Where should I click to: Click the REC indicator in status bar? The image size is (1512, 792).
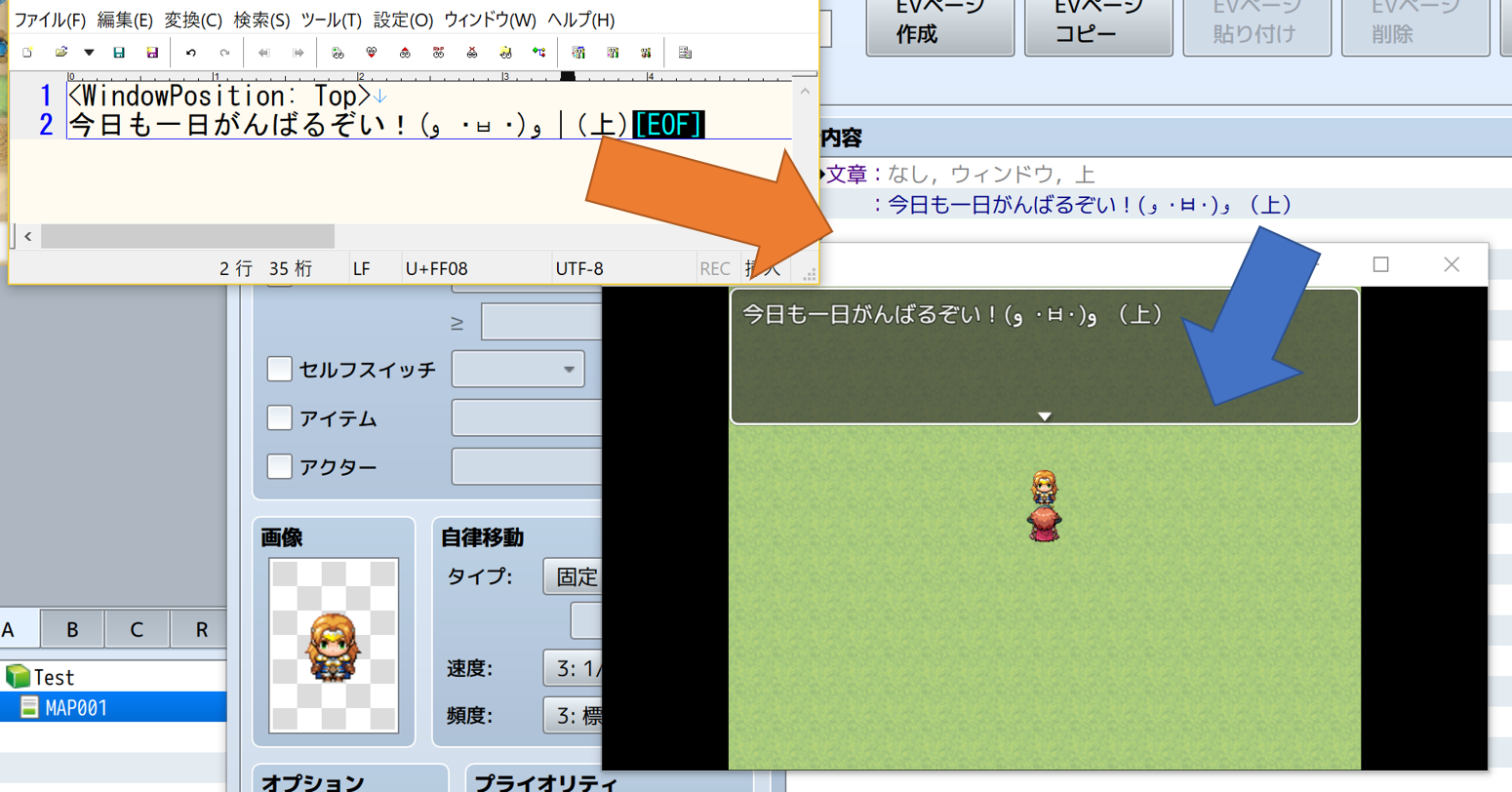click(715, 268)
